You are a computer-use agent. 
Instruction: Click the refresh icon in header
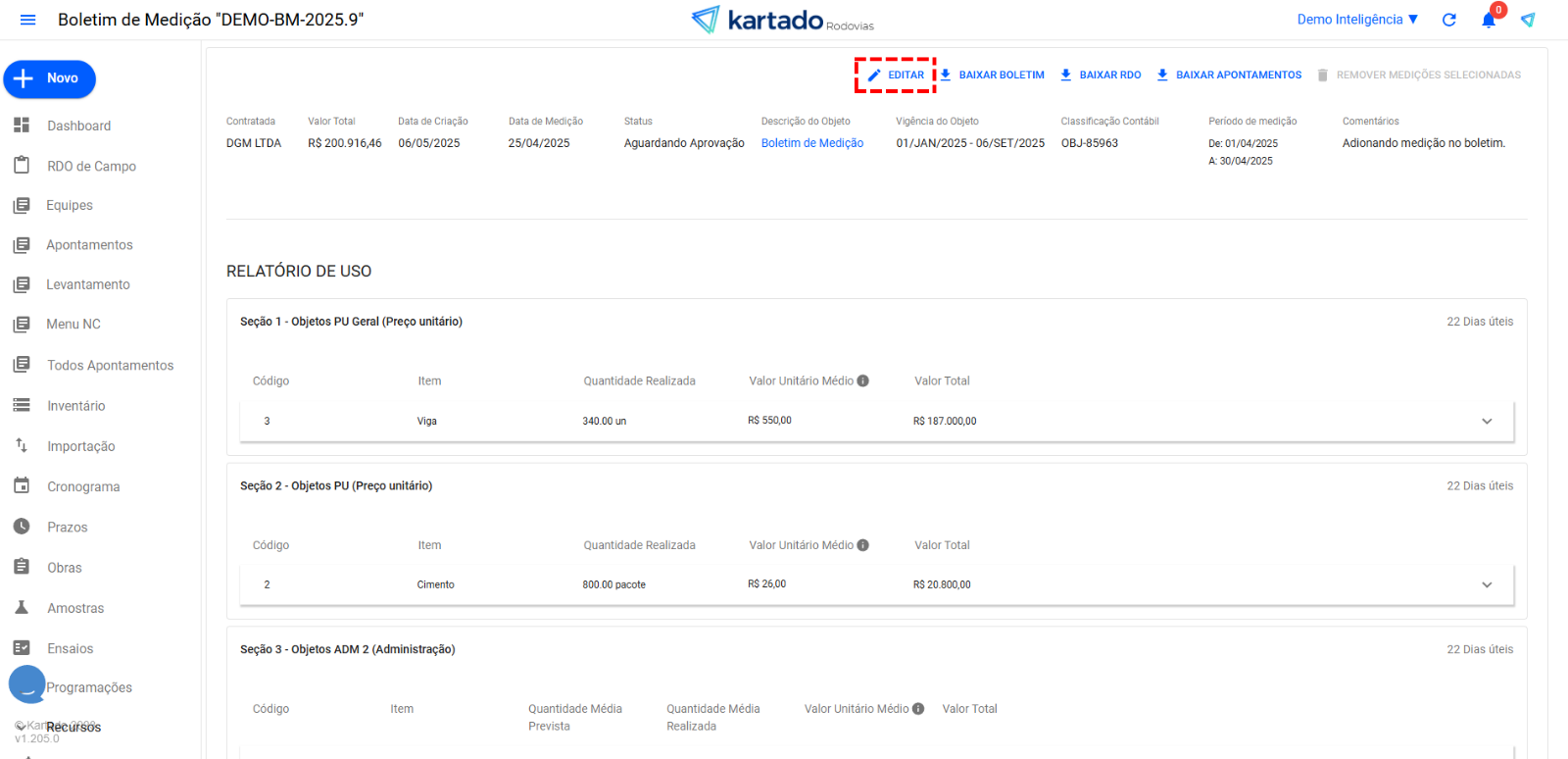(x=1449, y=20)
